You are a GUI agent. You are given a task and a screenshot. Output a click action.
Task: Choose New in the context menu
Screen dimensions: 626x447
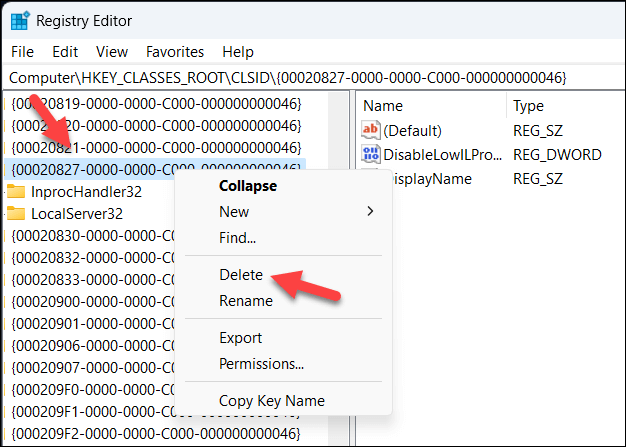click(234, 212)
